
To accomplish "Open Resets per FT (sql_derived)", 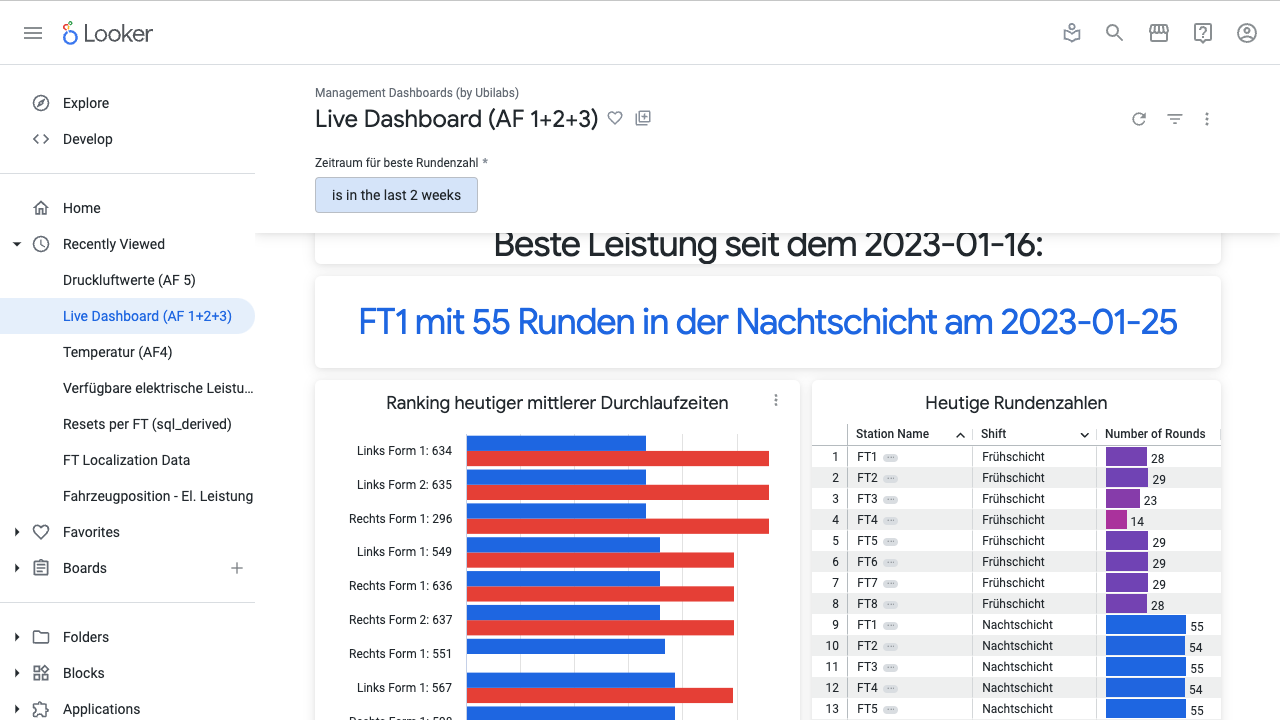I will click(147, 424).
